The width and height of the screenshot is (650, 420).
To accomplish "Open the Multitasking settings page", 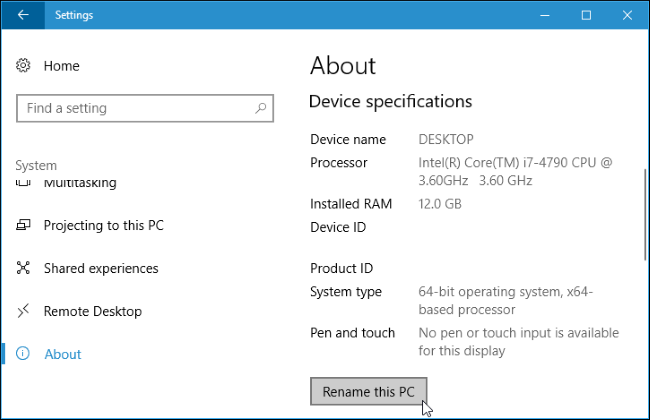I will tap(80, 184).
